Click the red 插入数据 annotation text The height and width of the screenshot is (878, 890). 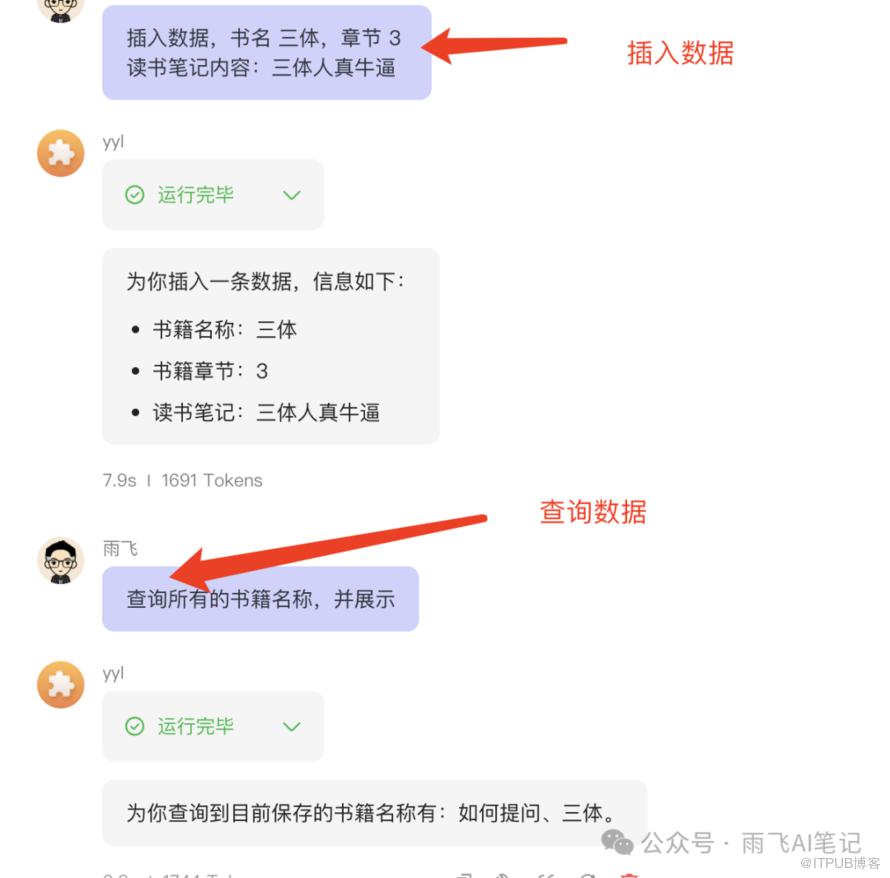(x=680, y=53)
